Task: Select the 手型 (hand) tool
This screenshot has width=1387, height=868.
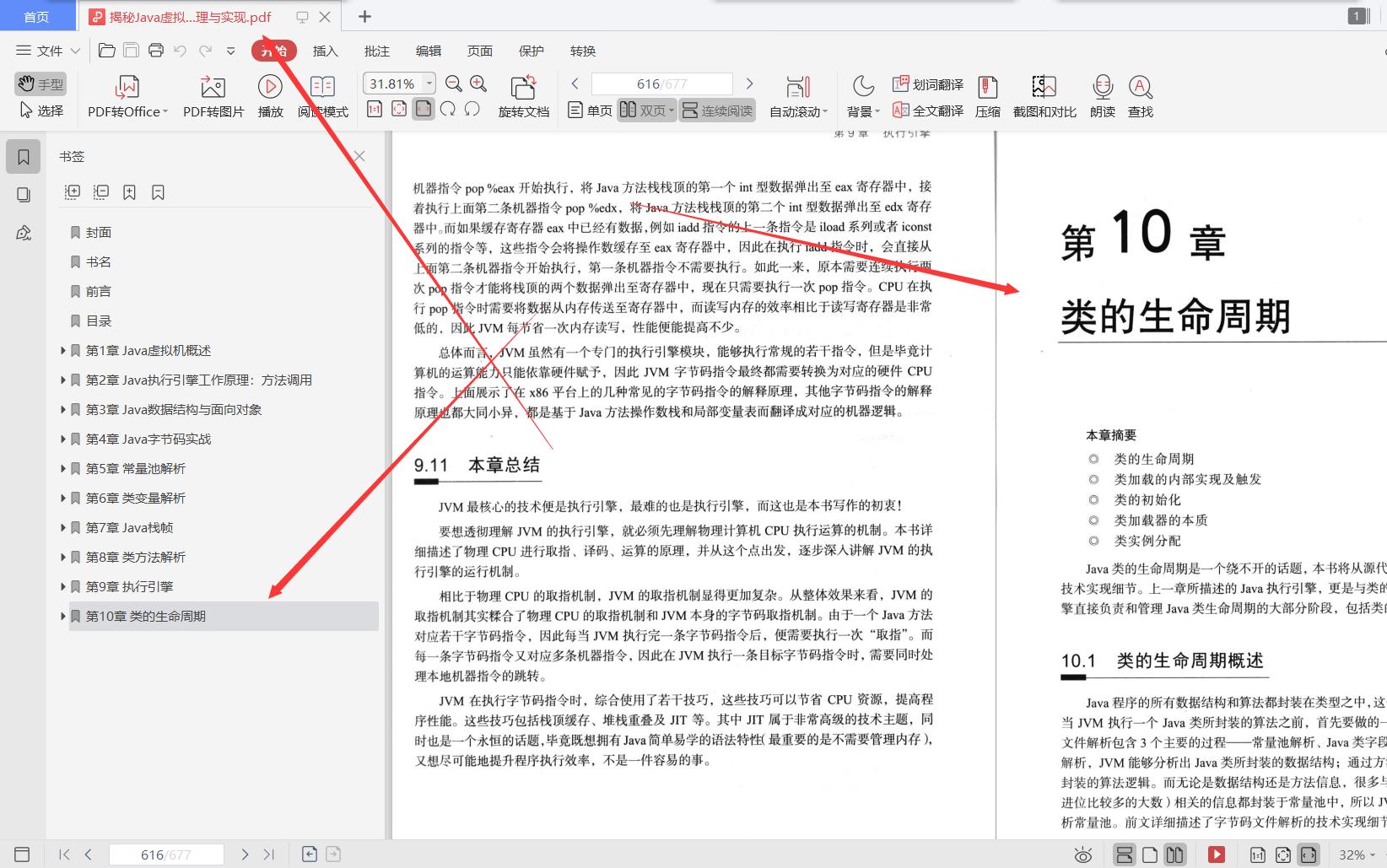Action: [x=39, y=83]
